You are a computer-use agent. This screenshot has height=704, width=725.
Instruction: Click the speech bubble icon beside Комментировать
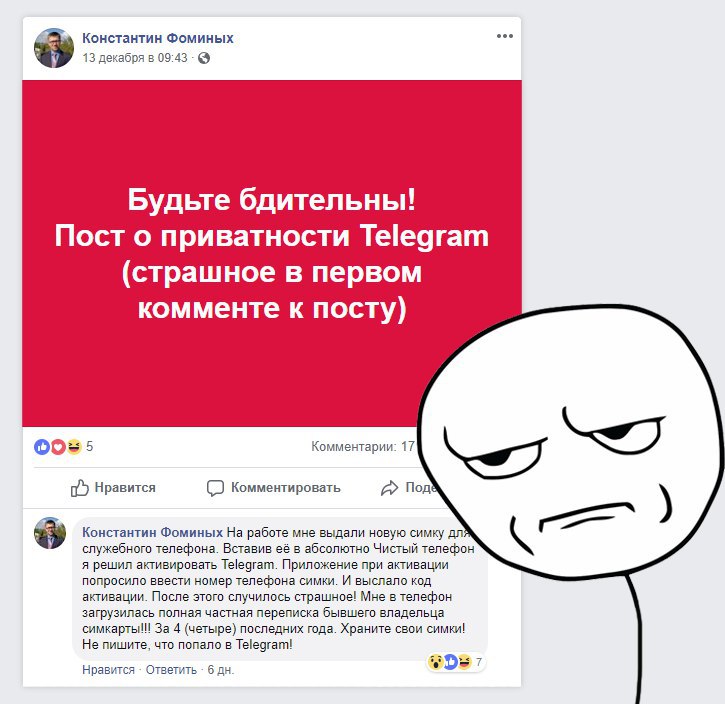[215, 488]
